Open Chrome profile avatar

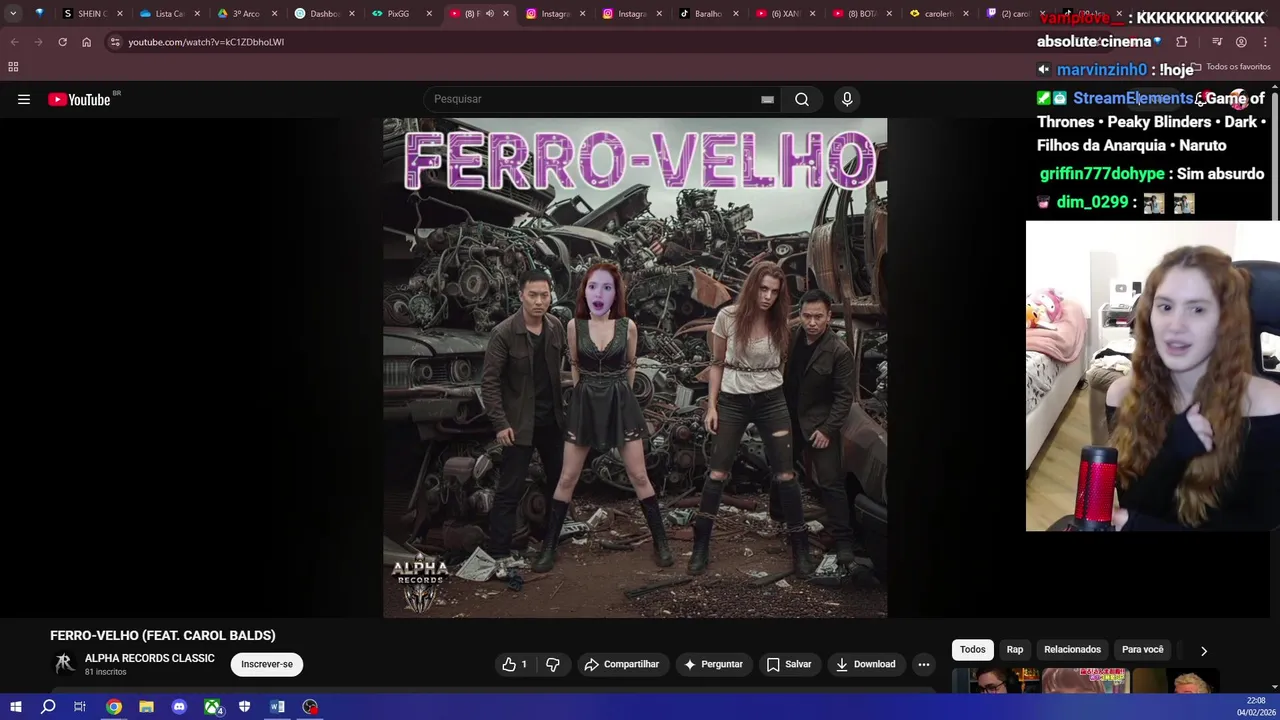(1241, 42)
